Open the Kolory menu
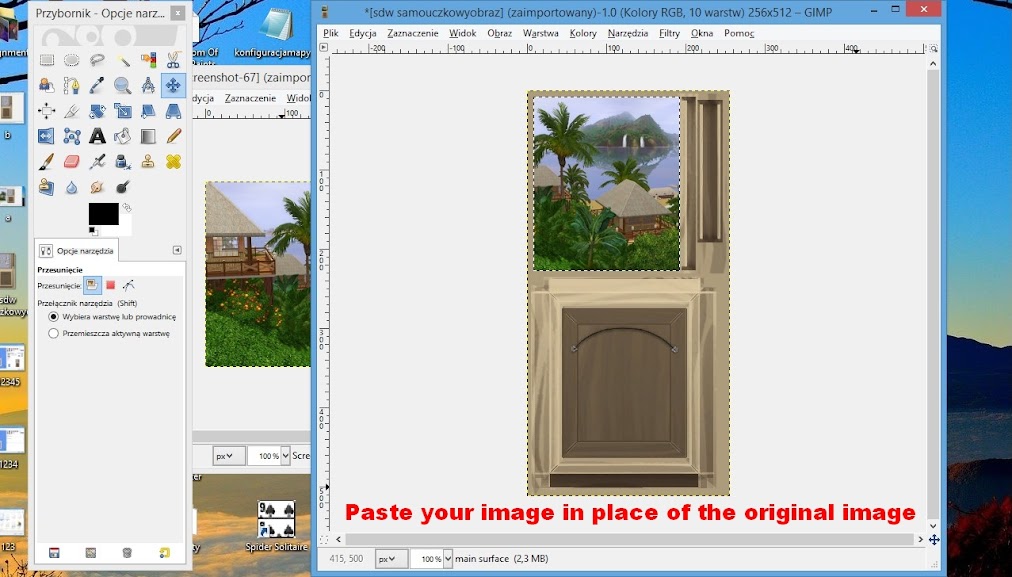Viewport: 1012px width, 577px height. (x=583, y=33)
